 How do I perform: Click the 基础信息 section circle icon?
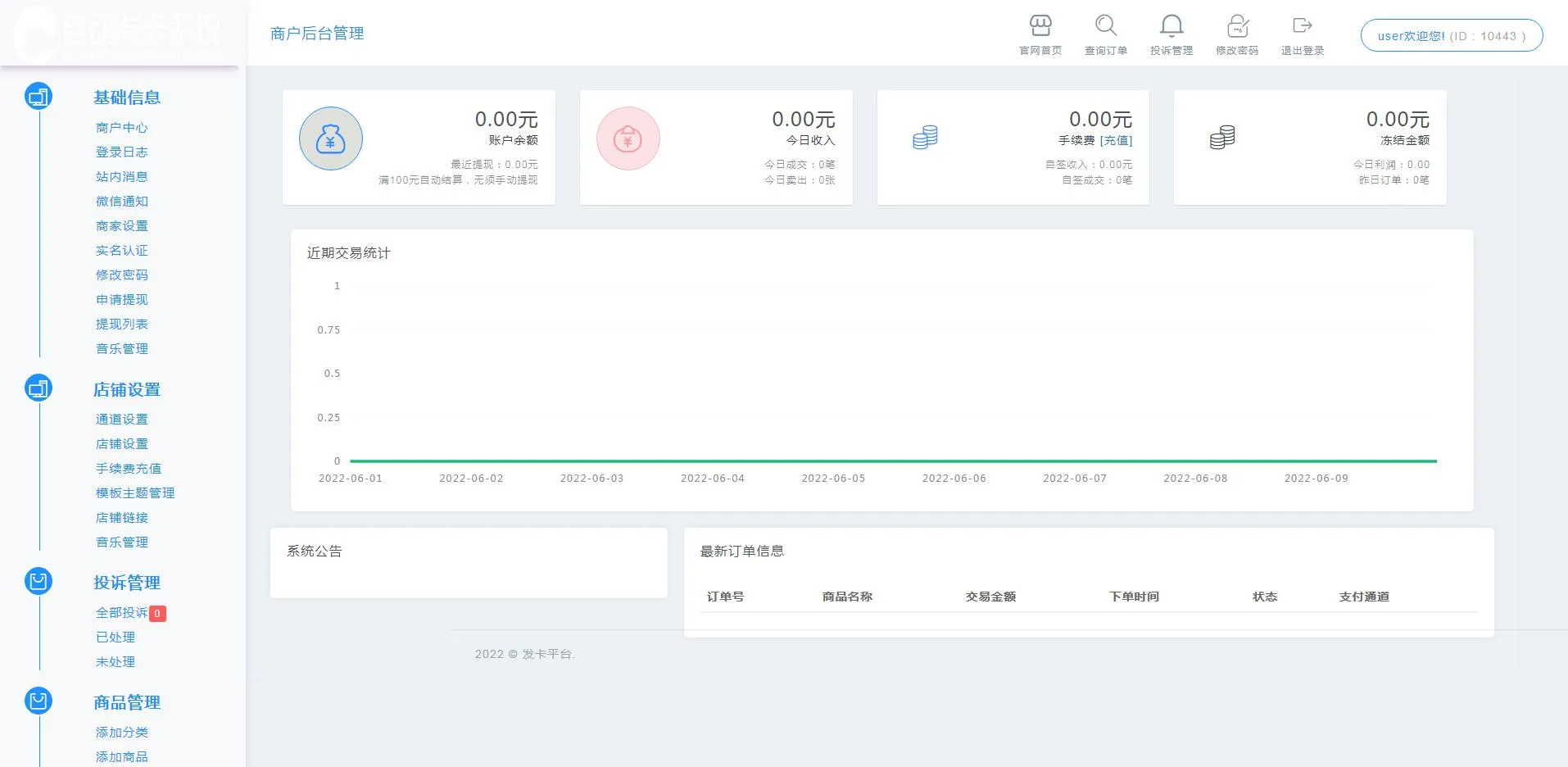click(x=39, y=97)
